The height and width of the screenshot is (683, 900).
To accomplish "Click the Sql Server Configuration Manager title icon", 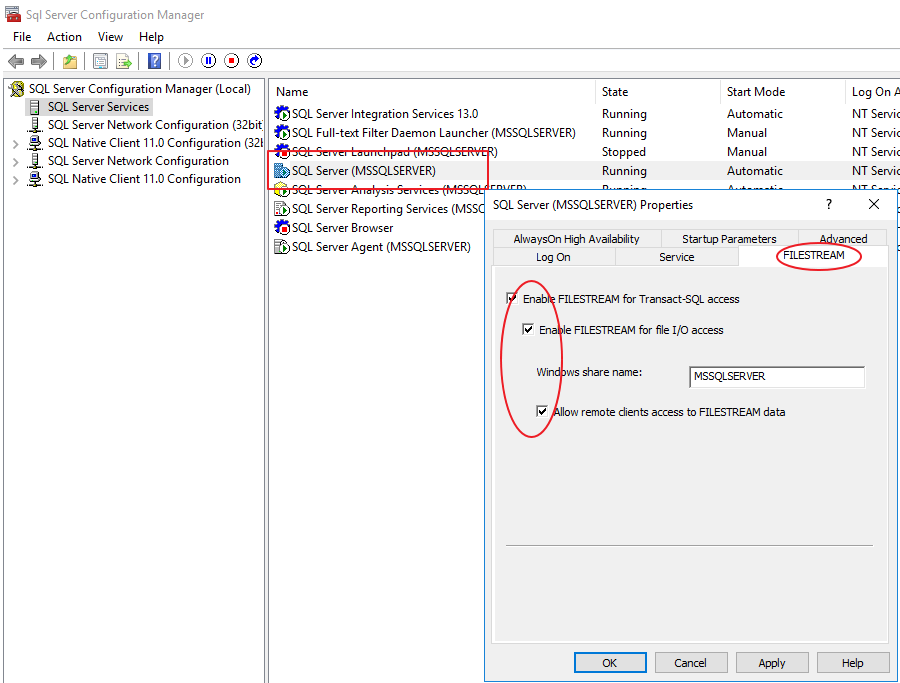I will 13,14.
